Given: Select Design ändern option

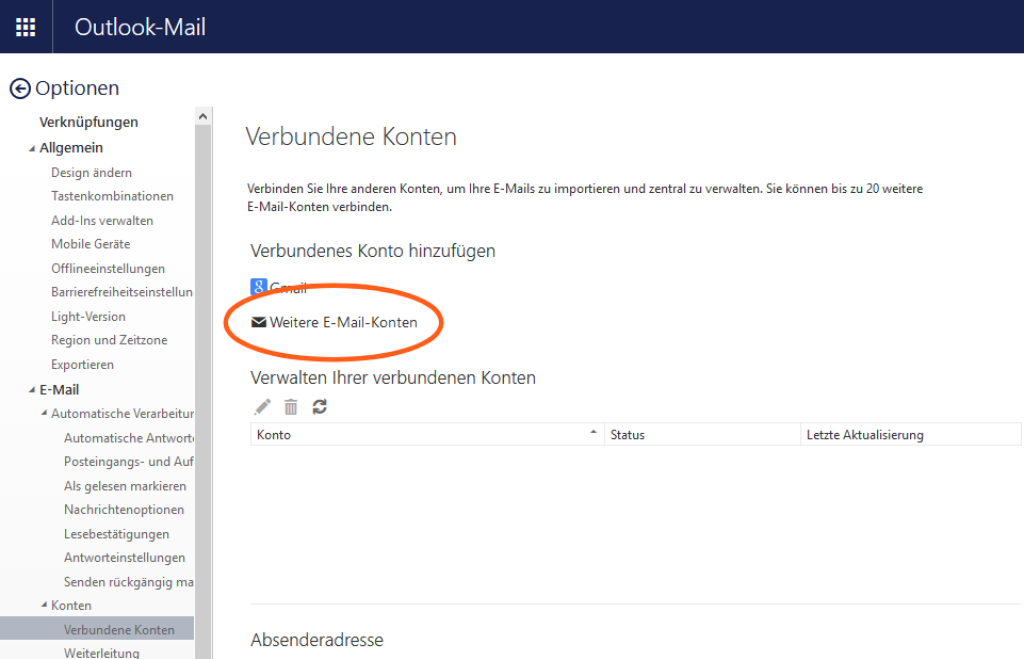Looking at the screenshot, I should pos(91,172).
